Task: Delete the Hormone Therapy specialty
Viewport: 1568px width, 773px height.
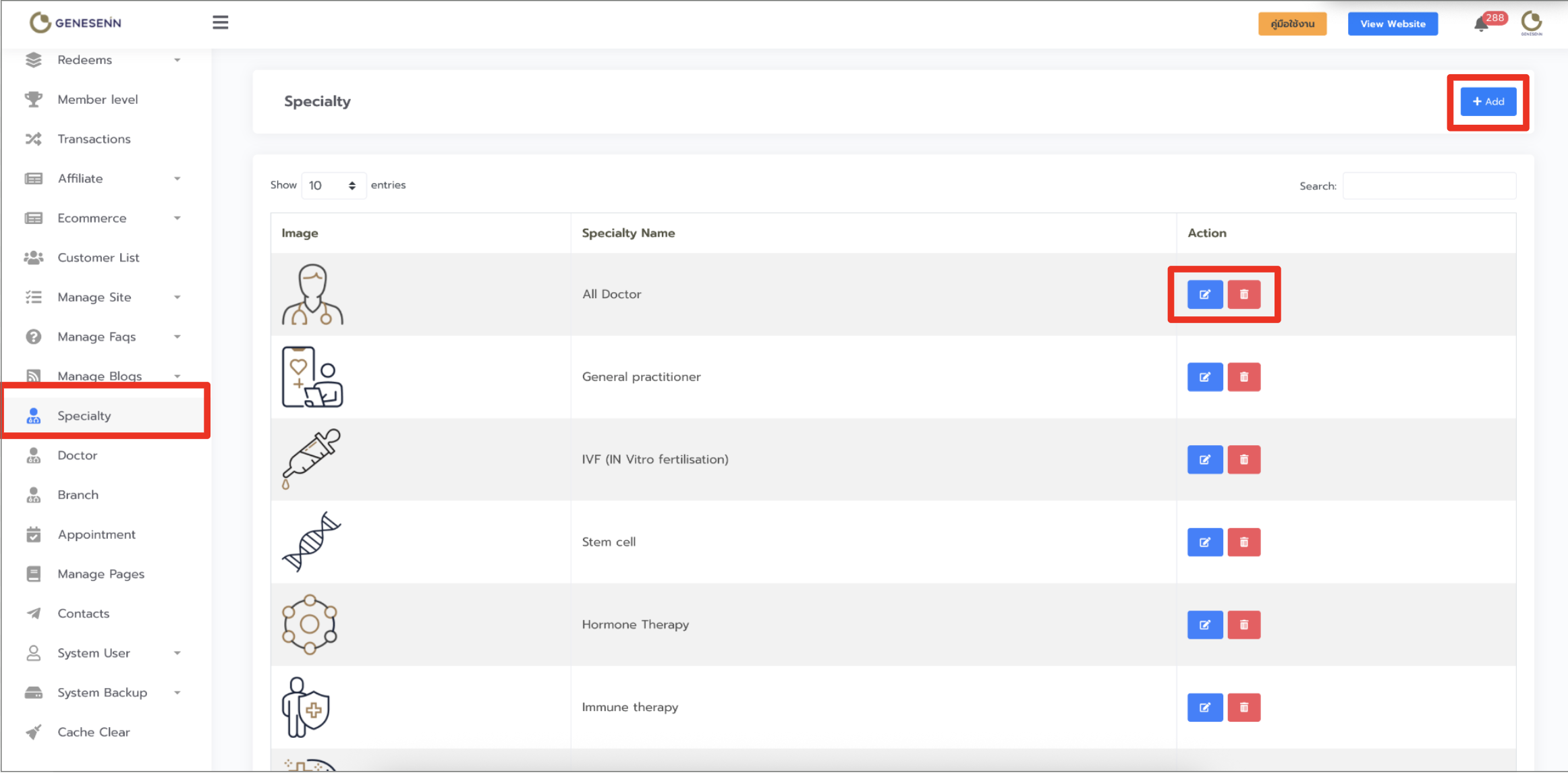Action: 1243,625
